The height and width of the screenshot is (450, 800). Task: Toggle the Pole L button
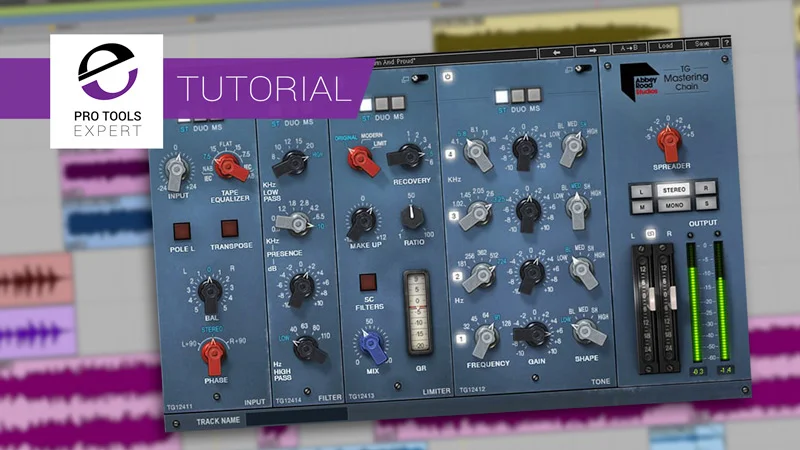pyautogui.click(x=182, y=231)
